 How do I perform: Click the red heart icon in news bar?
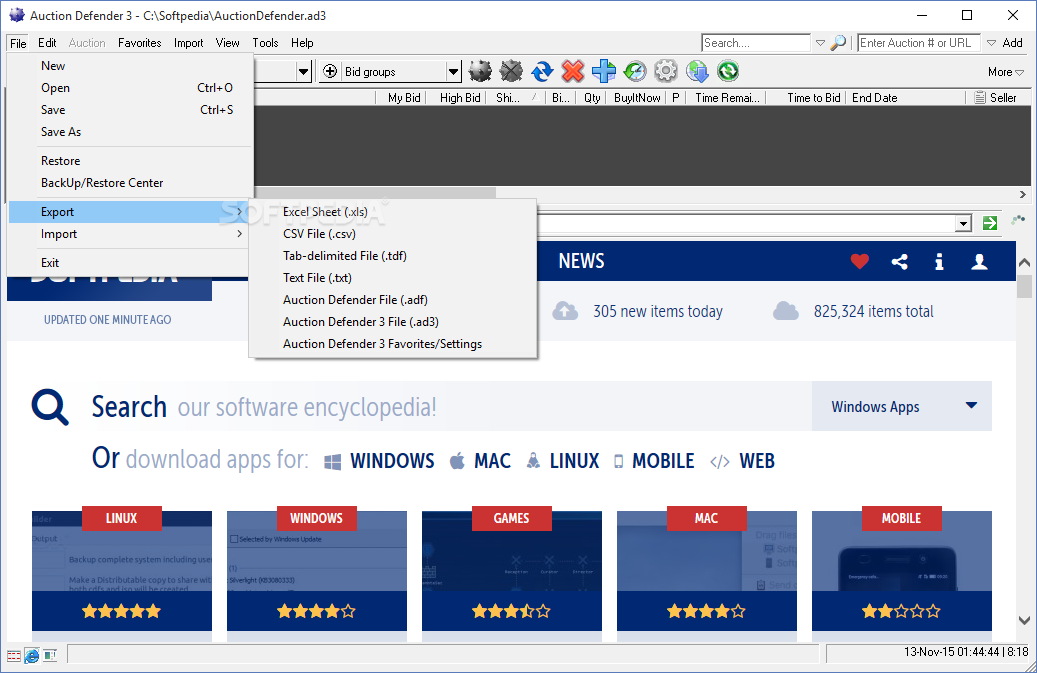tap(859, 262)
